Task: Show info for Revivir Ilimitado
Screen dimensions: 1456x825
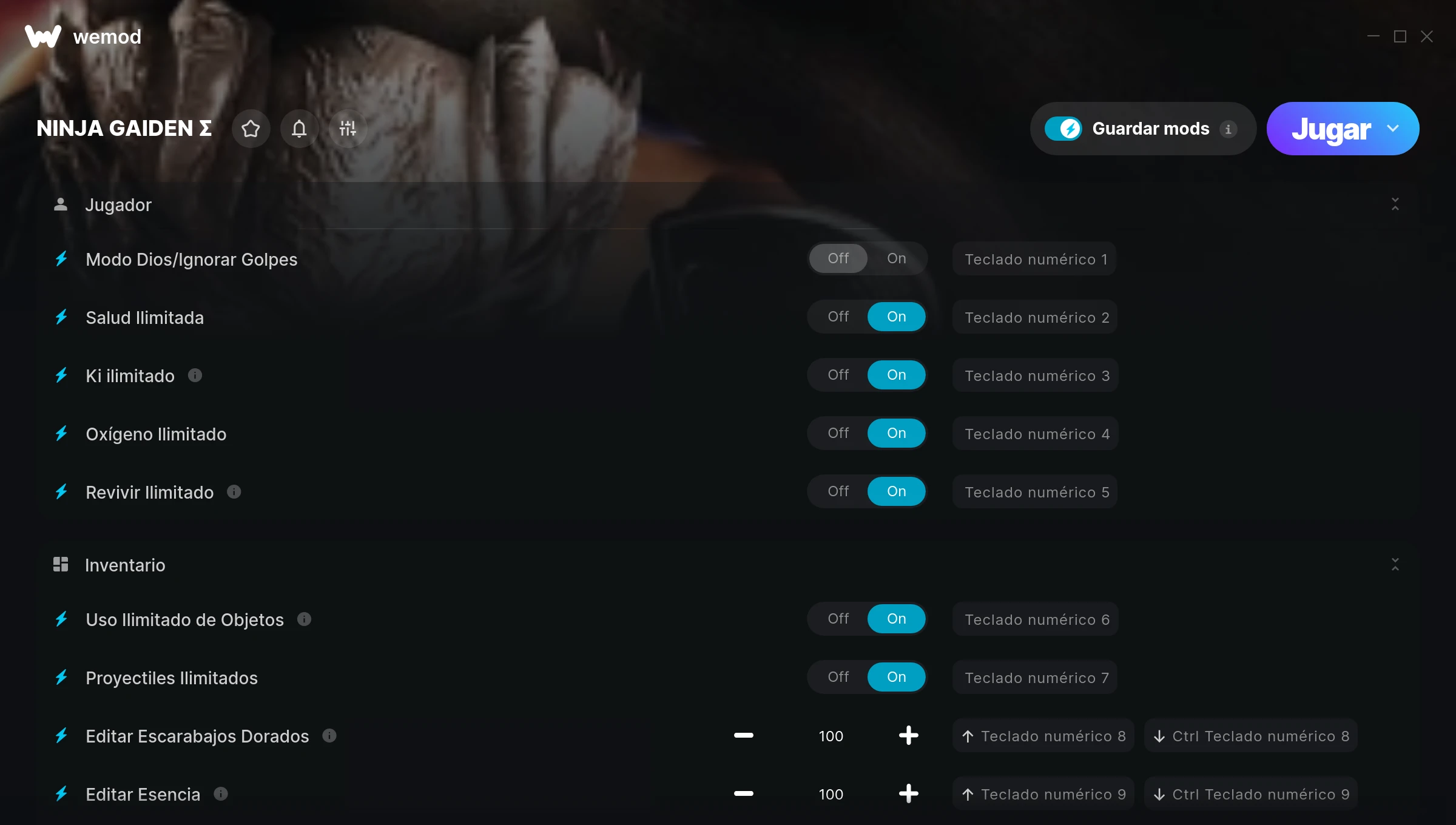Action: coord(234,492)
